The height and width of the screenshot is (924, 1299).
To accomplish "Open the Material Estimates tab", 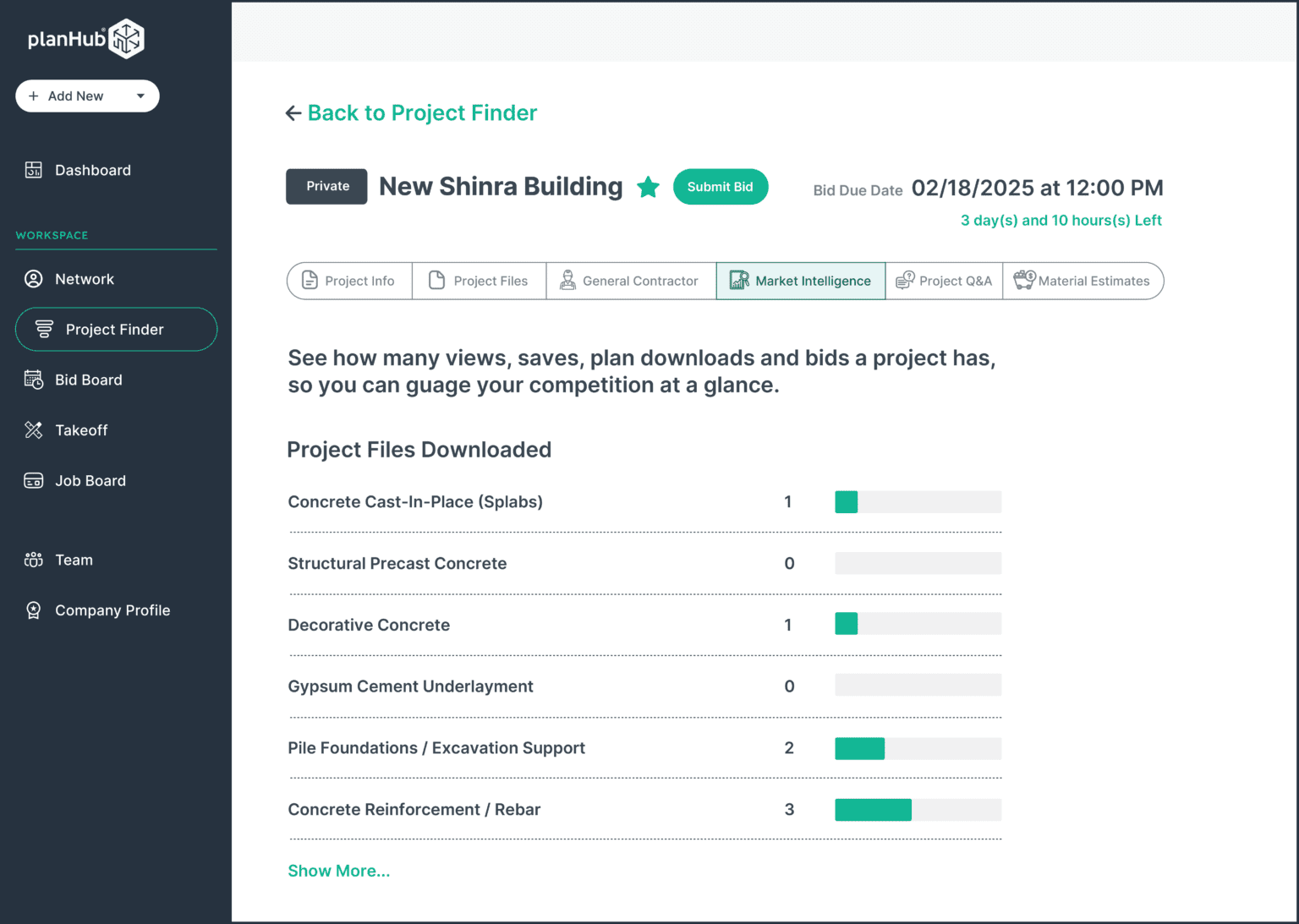I will [x=1083, y=280].
